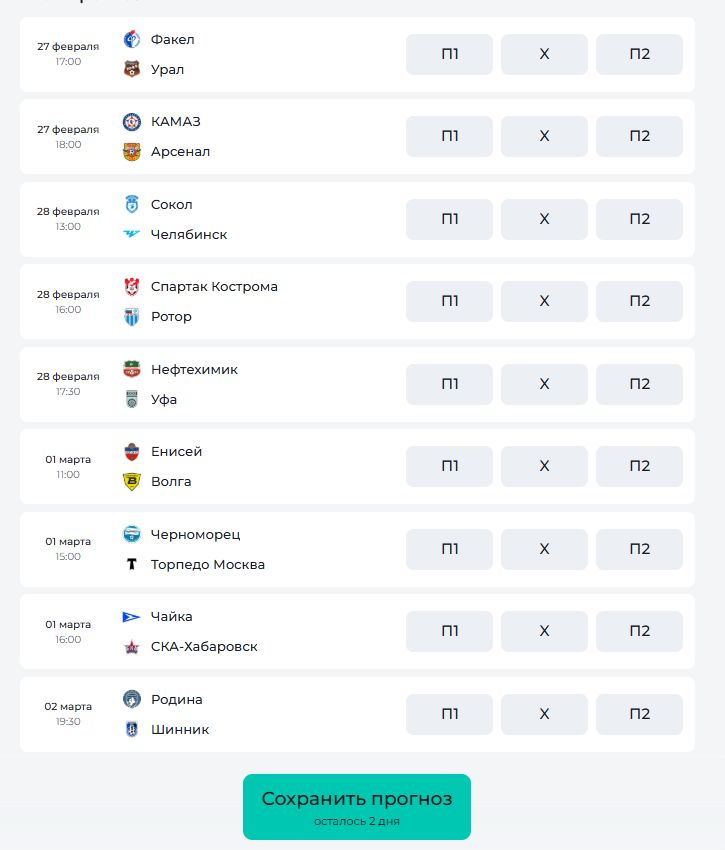
Task: Choose draw X for КАМАЗ vs Арсенал
Action: point(544,137)
